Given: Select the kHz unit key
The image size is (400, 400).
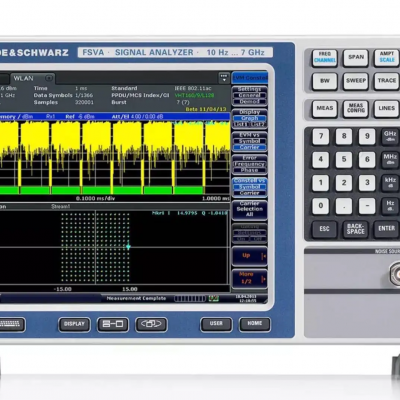Looking at the screenshot, I should point(390,183).
